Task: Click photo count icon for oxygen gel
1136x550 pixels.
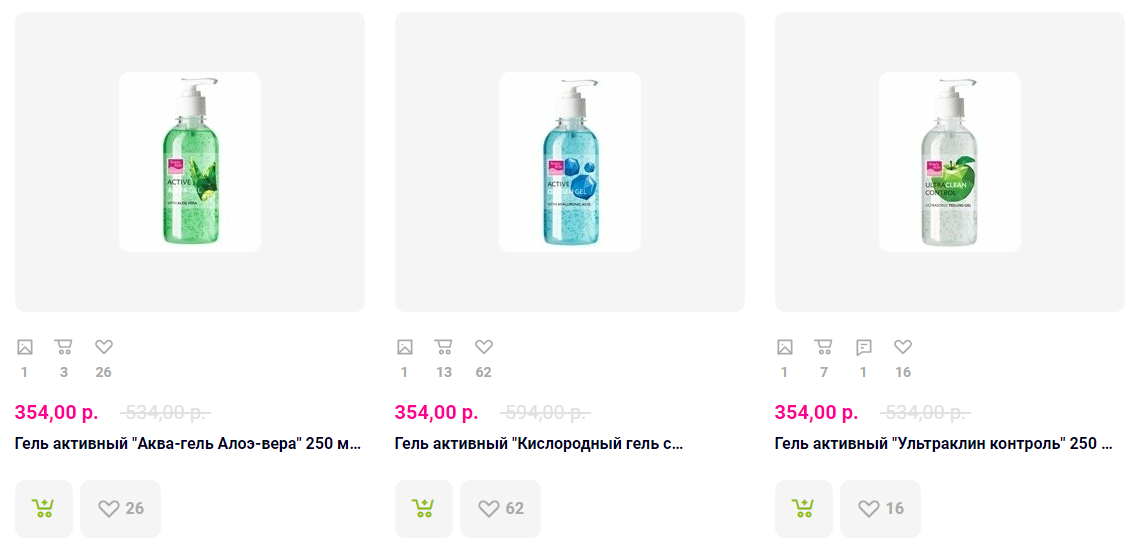Action: (405, 347)
